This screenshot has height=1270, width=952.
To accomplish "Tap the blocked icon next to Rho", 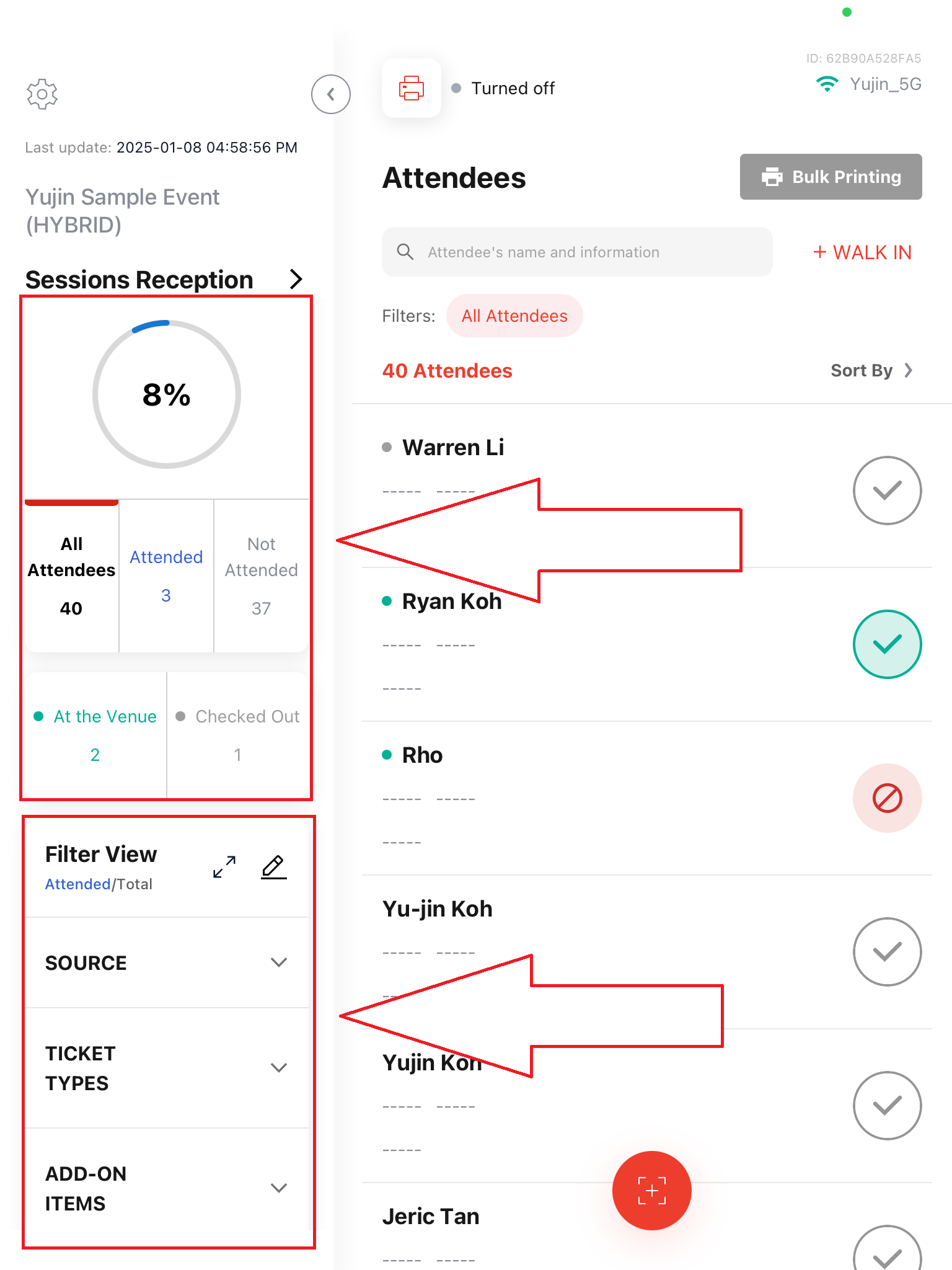I will click(888, 798).
